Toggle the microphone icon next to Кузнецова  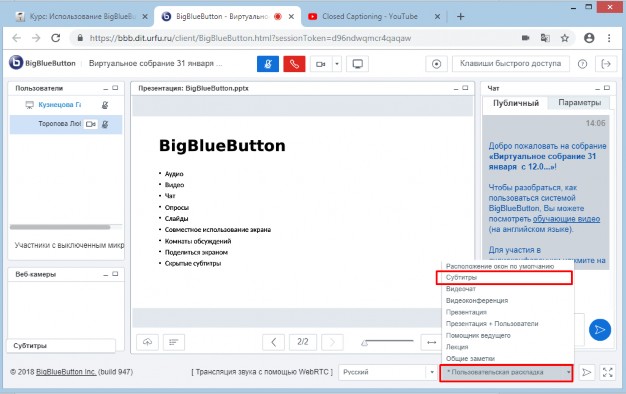(105, 105)
